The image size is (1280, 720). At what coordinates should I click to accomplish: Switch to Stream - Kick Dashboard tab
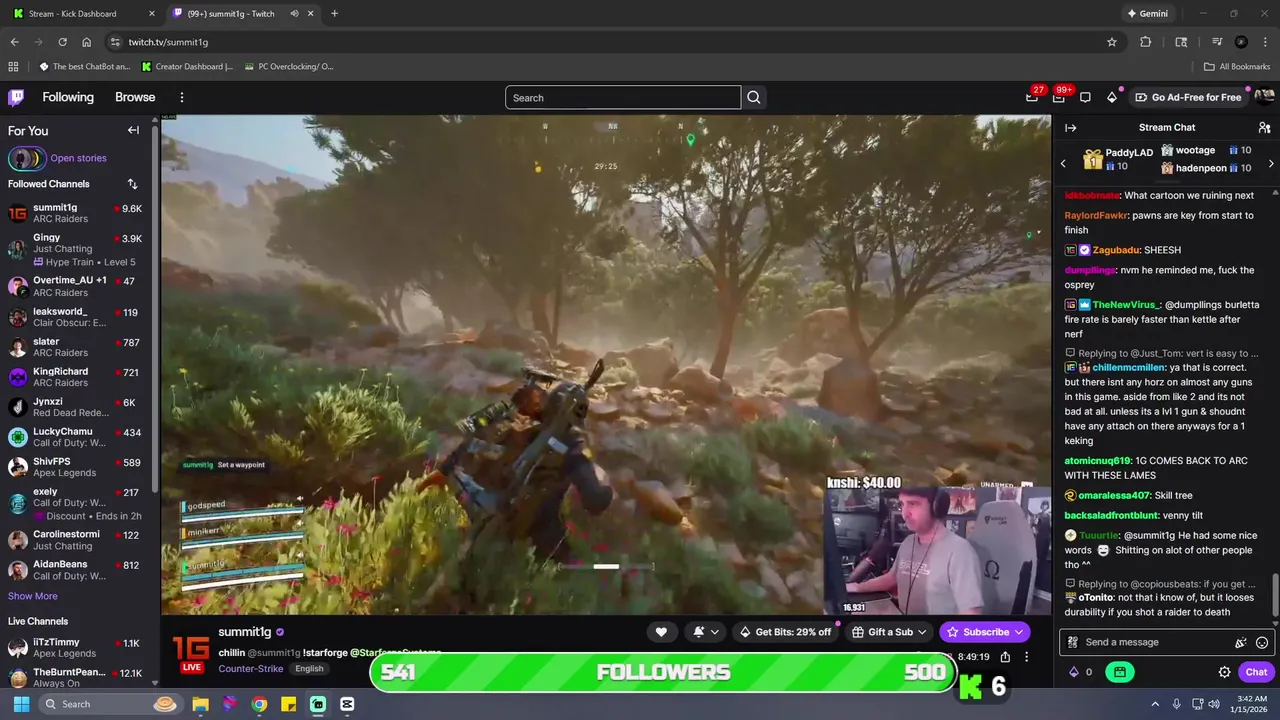tap(83, 14)
